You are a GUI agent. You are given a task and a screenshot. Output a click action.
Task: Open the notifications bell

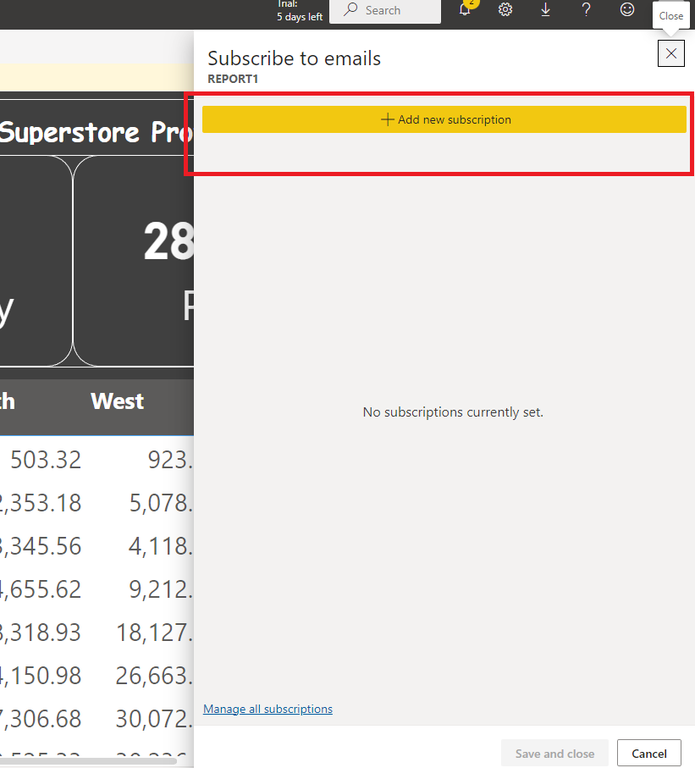(x=465, y=10)
